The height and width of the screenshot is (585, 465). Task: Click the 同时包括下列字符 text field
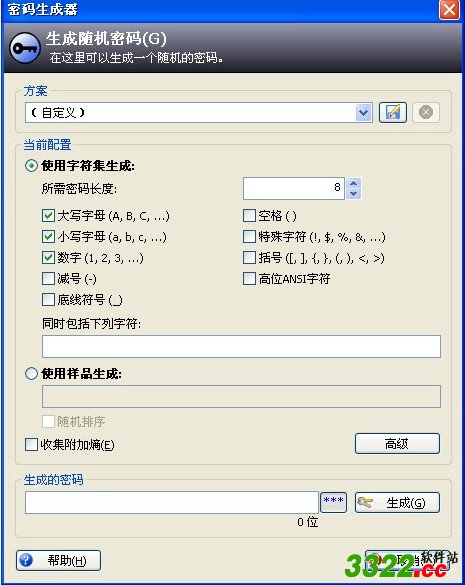click(241, 346)
